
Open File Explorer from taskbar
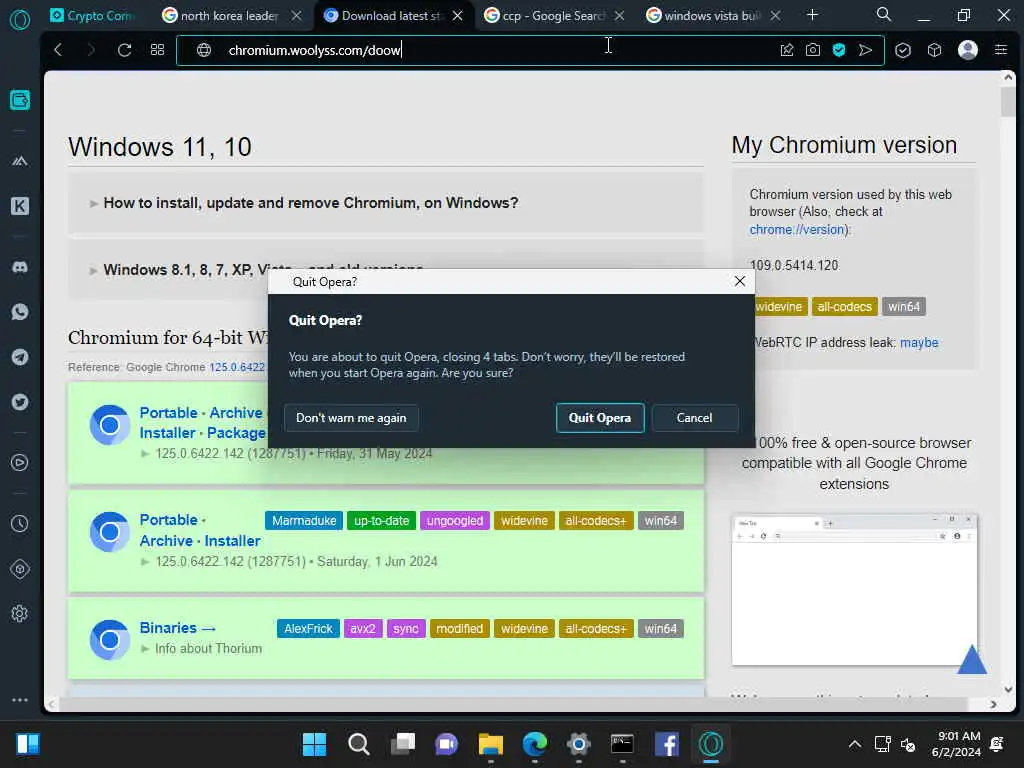pos(490,744)
